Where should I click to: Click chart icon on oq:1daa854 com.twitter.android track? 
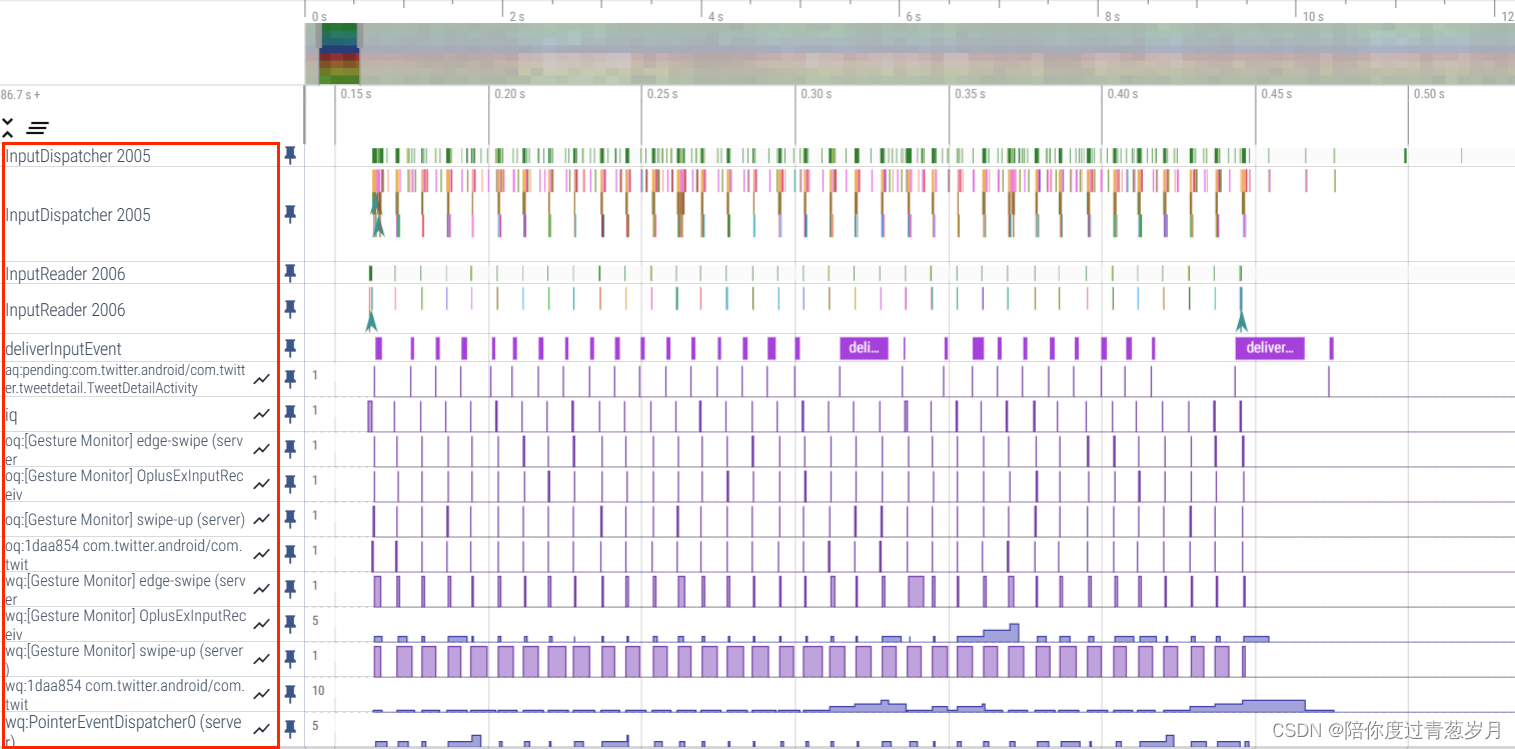point(262,554)
